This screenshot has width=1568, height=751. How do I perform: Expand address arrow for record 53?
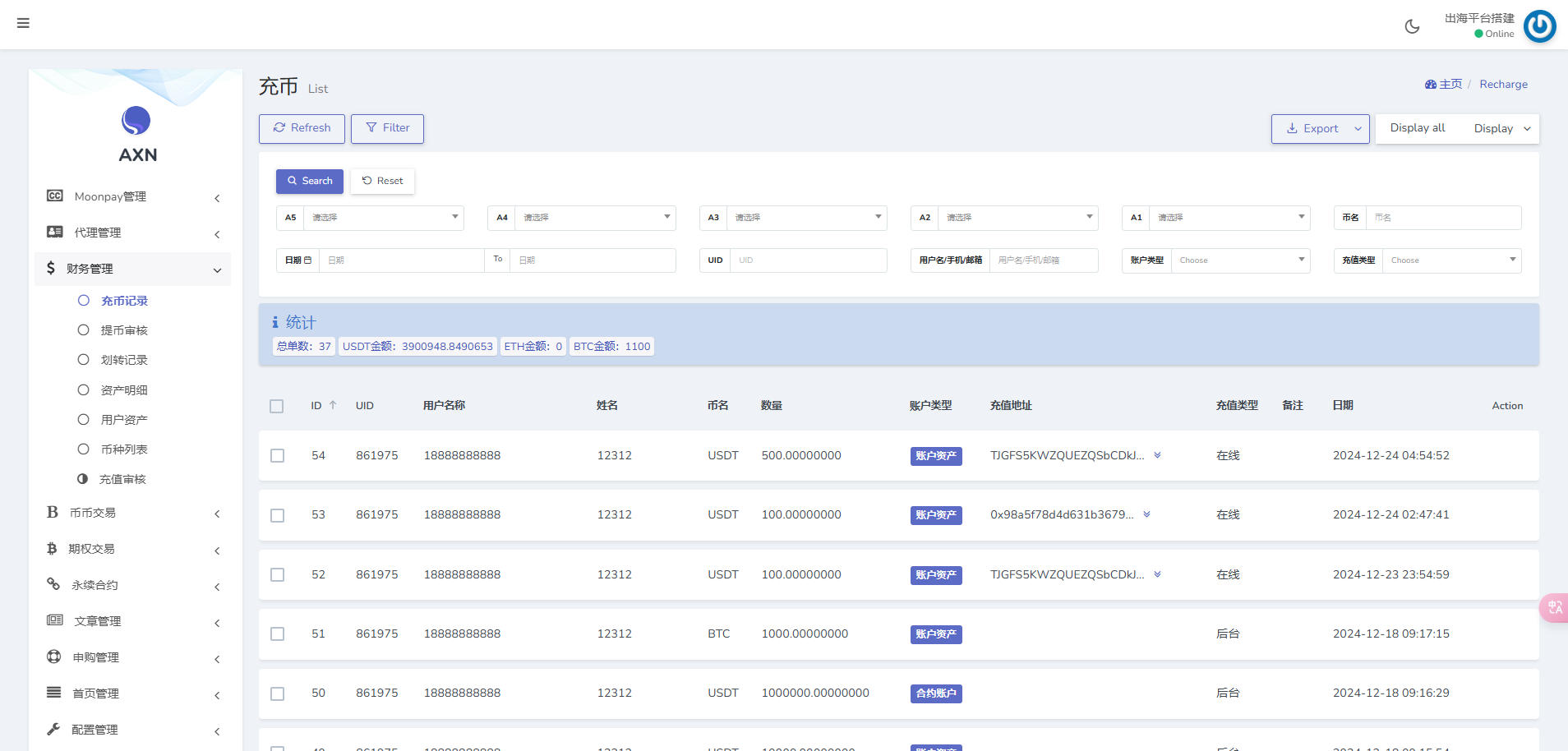(x=1146, y=514)
